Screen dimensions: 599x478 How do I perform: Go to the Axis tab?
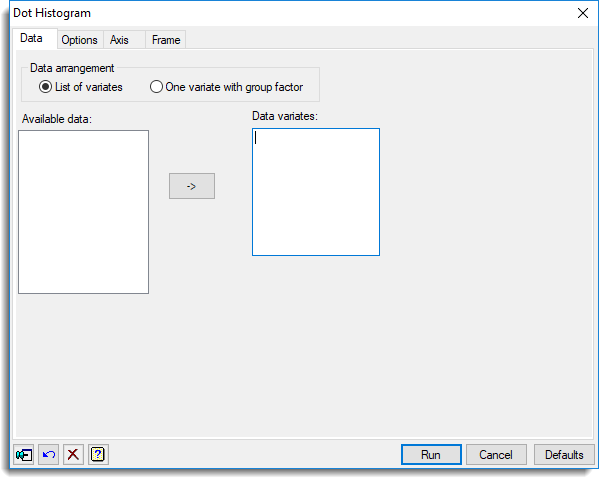click(x=119, y=40)
